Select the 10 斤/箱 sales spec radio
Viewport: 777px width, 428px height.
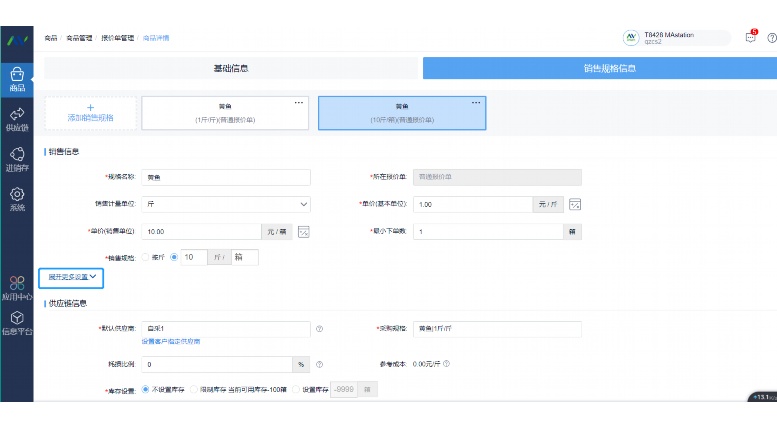tap(174, 257)
